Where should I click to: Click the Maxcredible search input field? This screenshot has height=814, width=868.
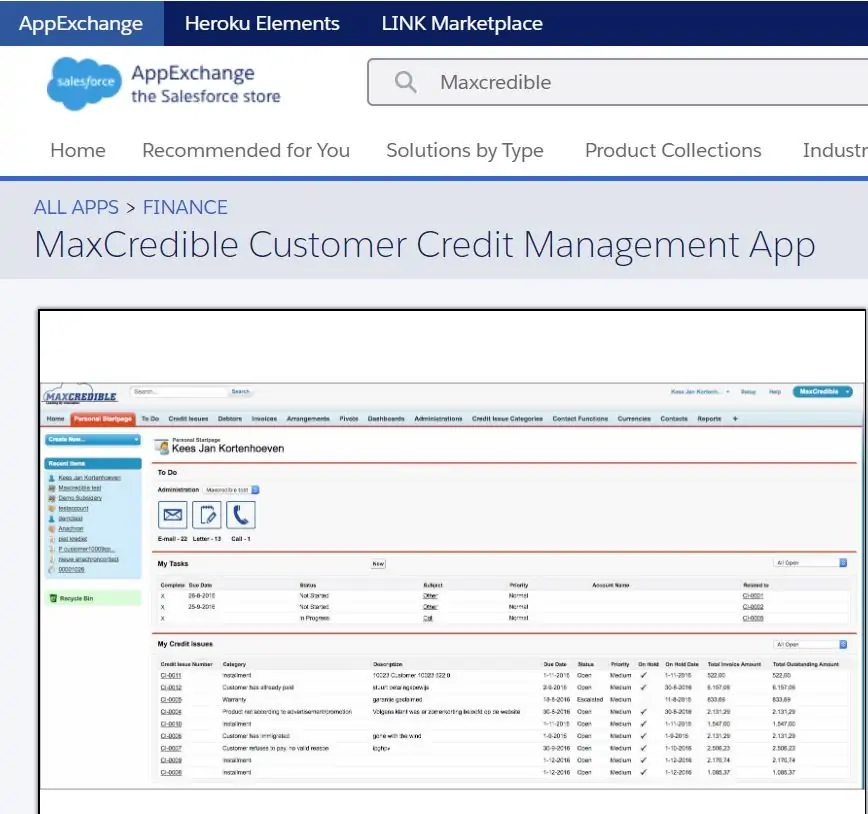640,82
